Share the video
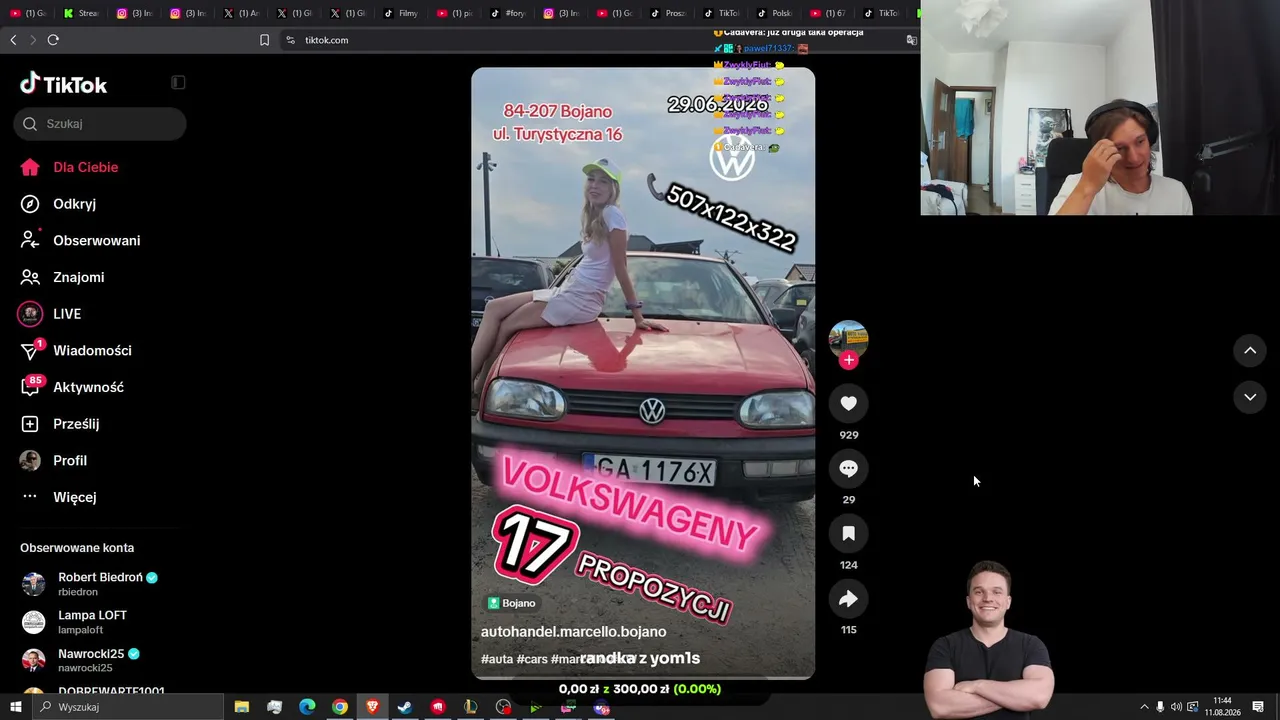 point(849,599)
